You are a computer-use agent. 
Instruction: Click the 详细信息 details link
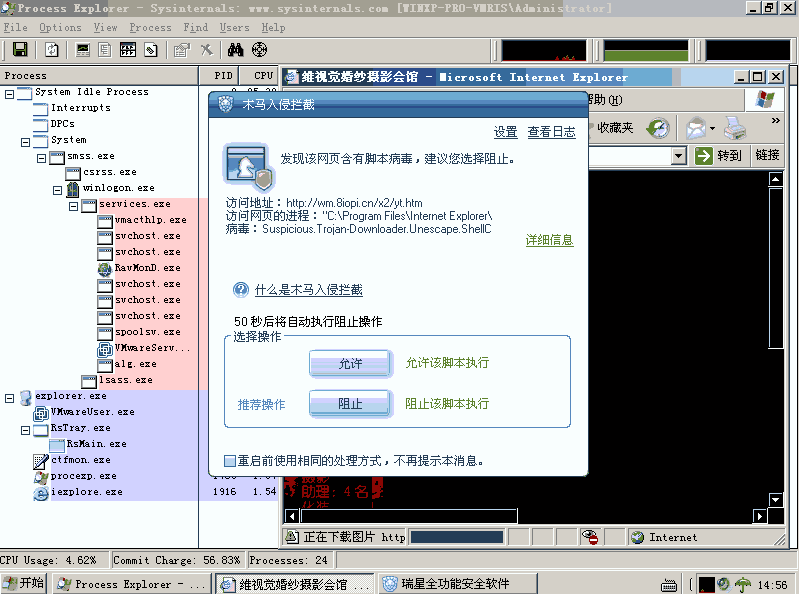tap(549, 240)
